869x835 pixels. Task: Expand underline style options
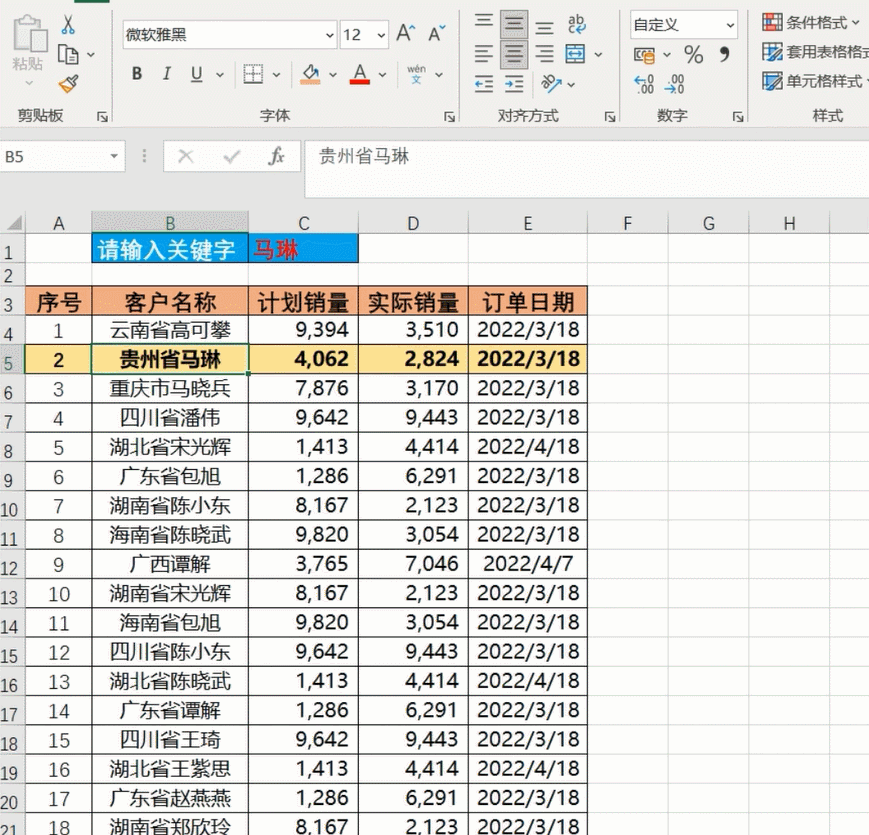click(x=220, y=75)
